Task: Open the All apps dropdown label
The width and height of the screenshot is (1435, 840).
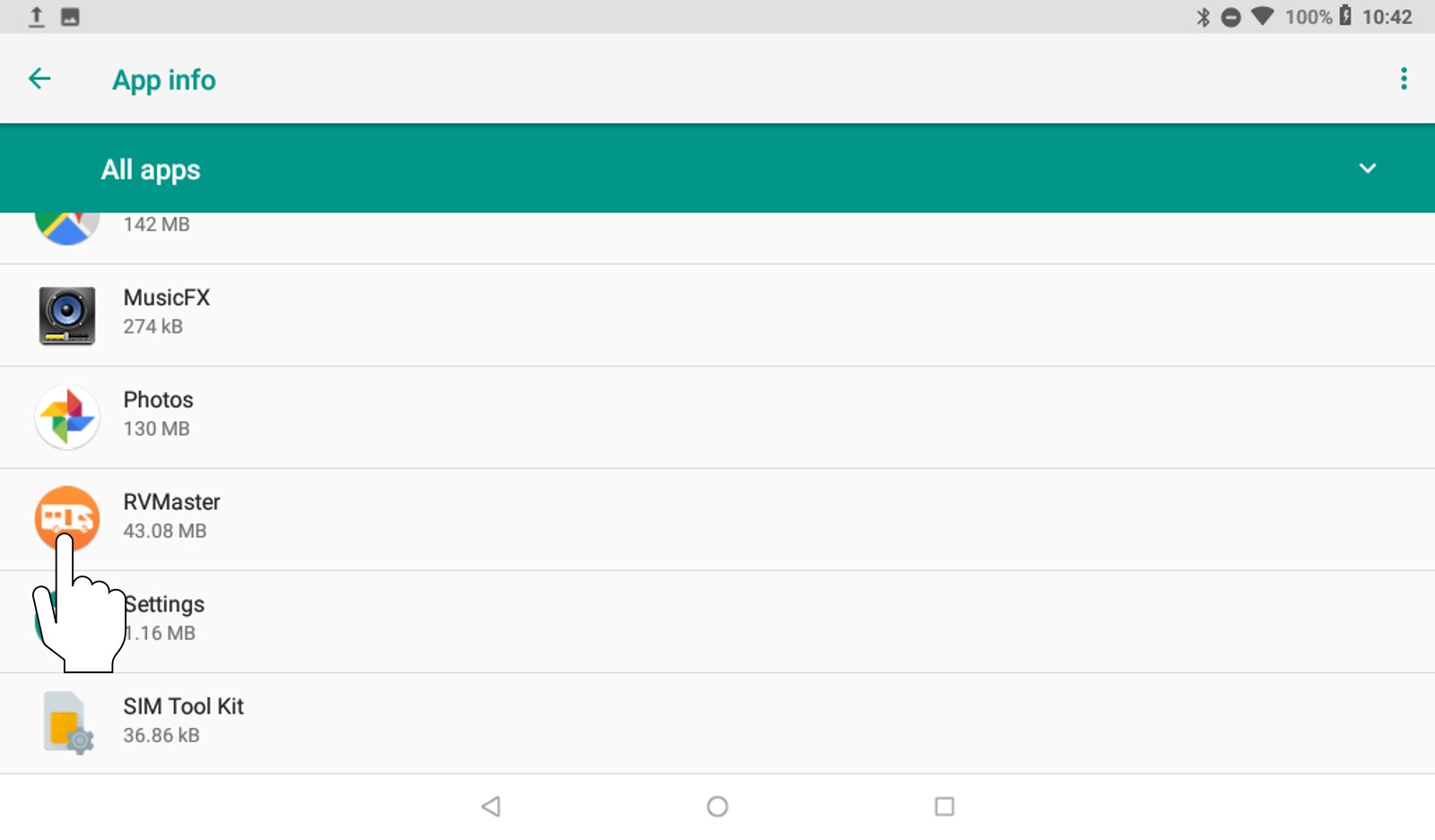Action: (x=151, y=169)
